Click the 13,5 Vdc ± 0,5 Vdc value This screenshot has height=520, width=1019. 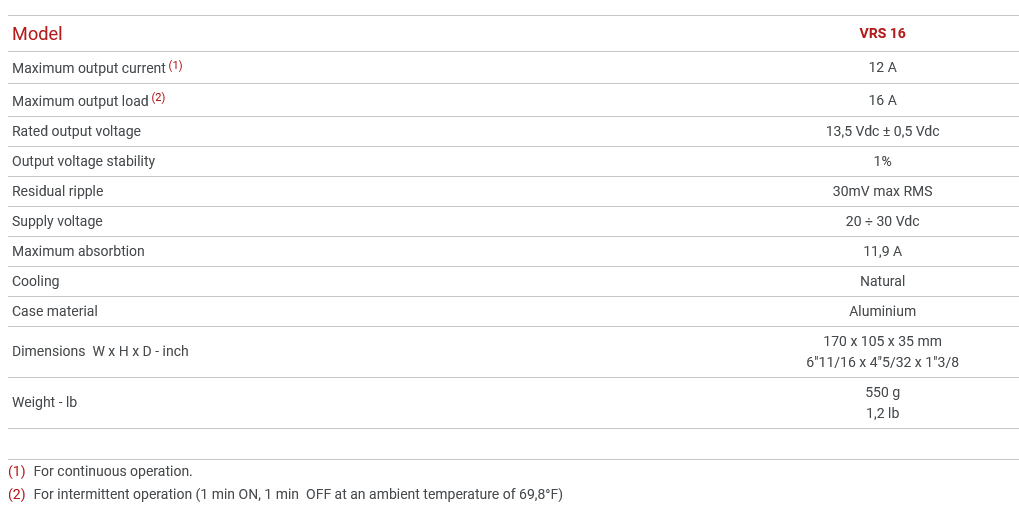pyautogui.click(x=882, y=131)
